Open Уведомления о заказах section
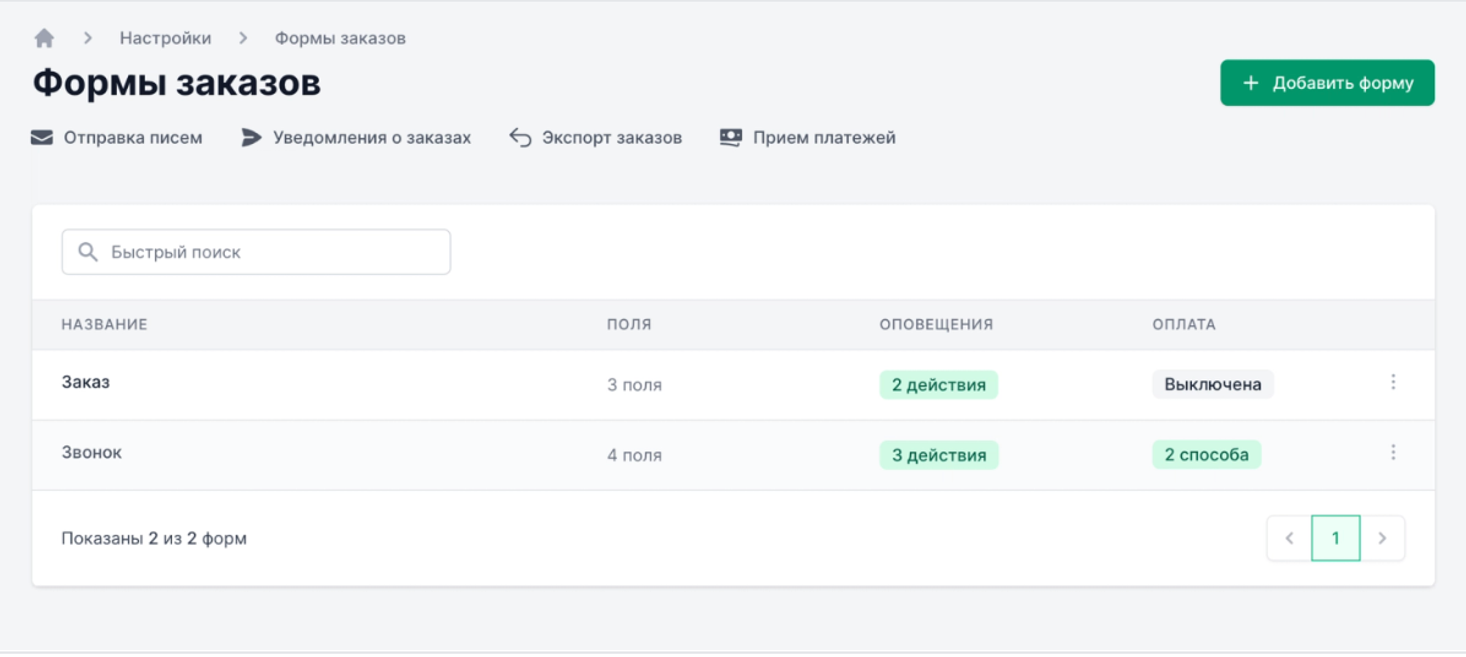The image size is (1466, 657). coord(372,138)
